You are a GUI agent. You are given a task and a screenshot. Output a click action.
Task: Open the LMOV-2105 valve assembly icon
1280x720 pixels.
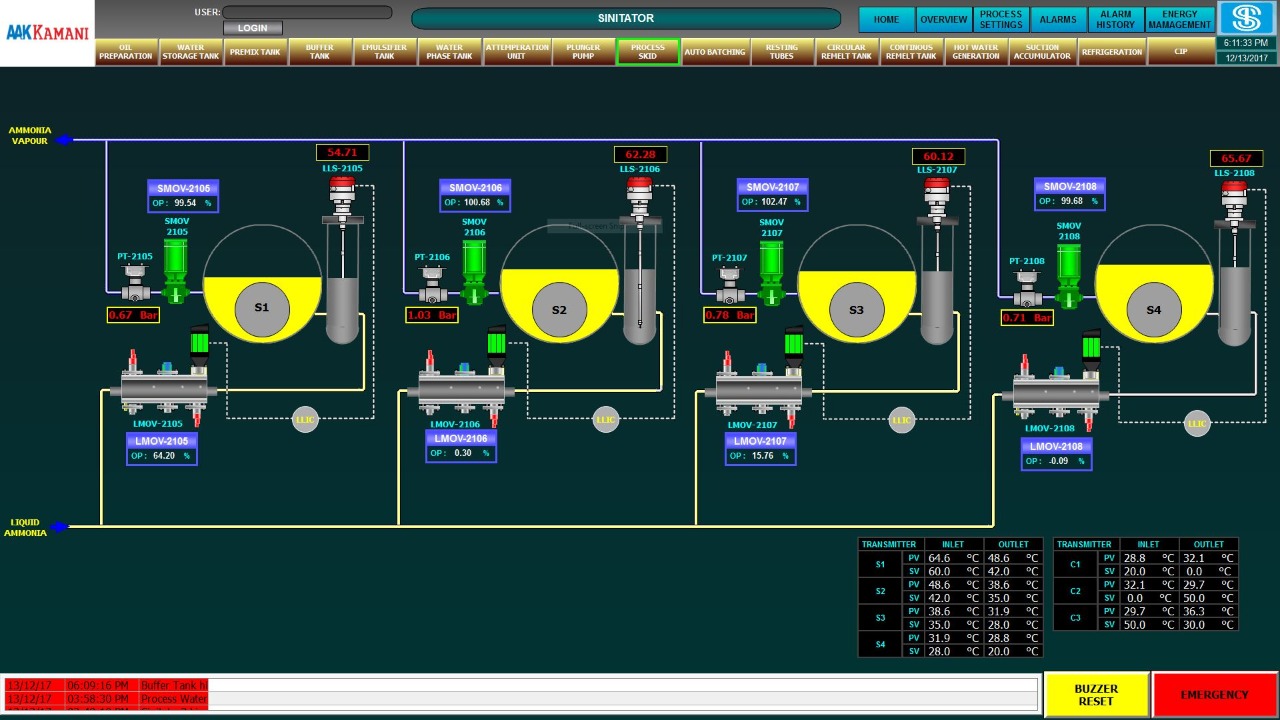click(x=163, y=387)
